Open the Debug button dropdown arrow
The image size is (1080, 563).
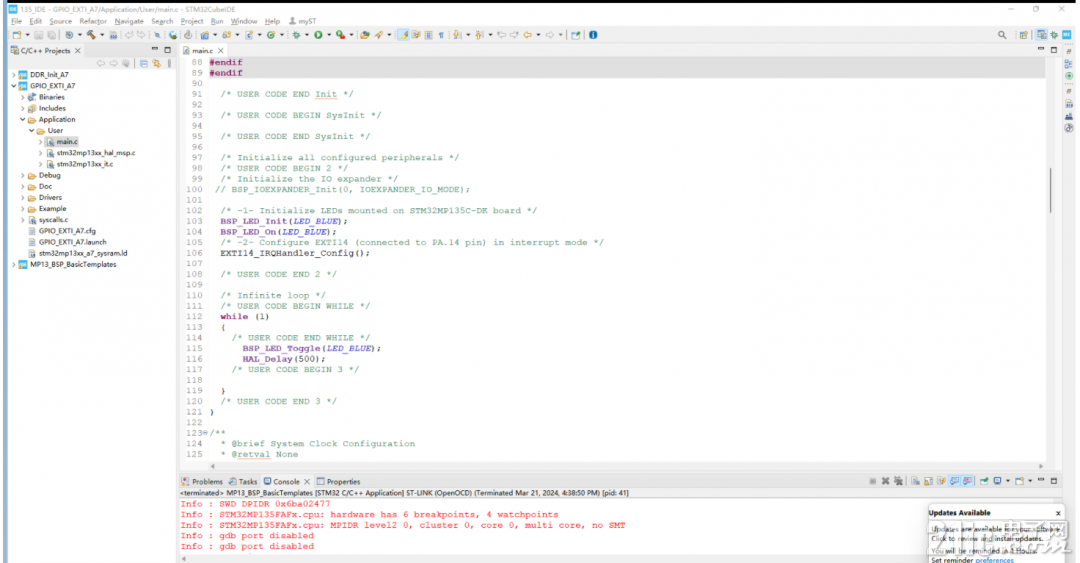coord(307,34)
